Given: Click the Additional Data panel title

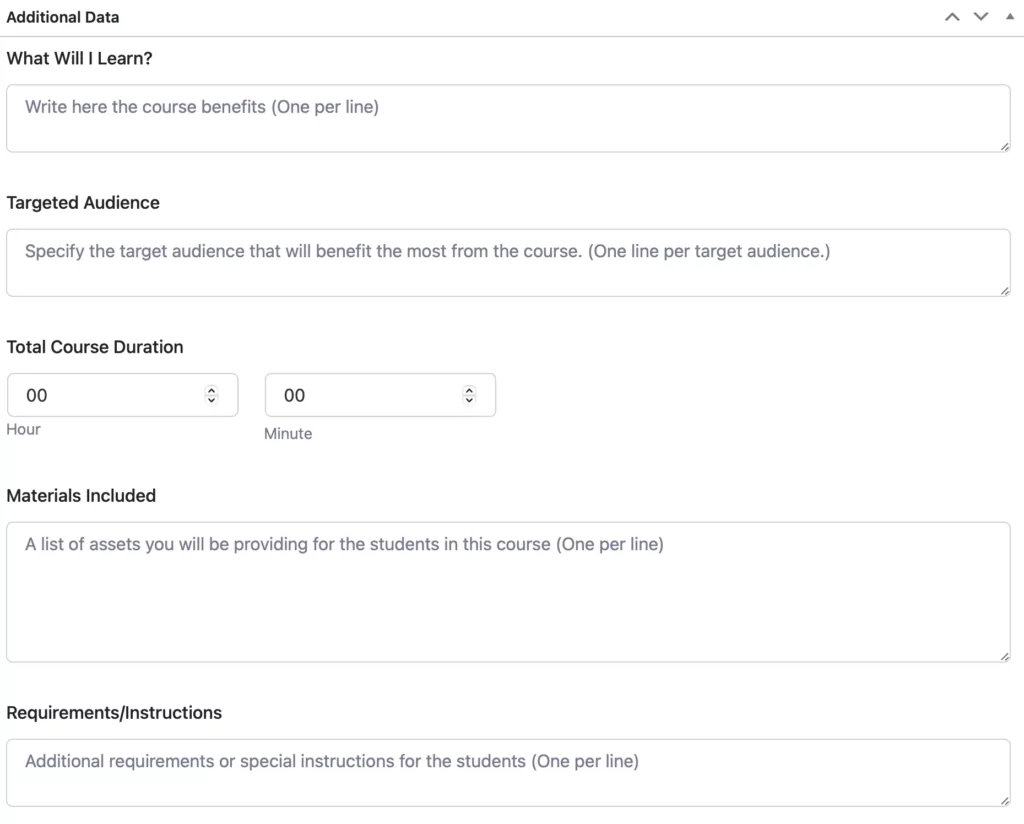Looking at the screenshot, I should click(x=63, y=17).
